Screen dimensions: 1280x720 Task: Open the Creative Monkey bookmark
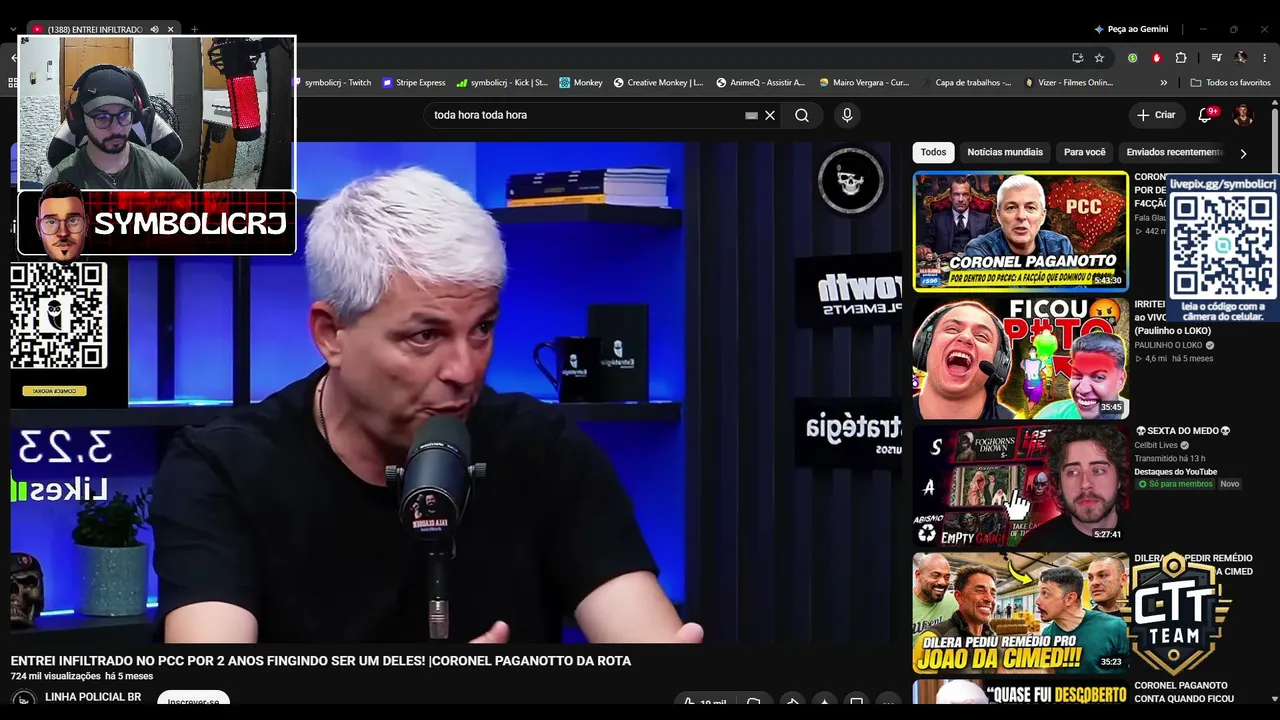(x=659, y=83)
